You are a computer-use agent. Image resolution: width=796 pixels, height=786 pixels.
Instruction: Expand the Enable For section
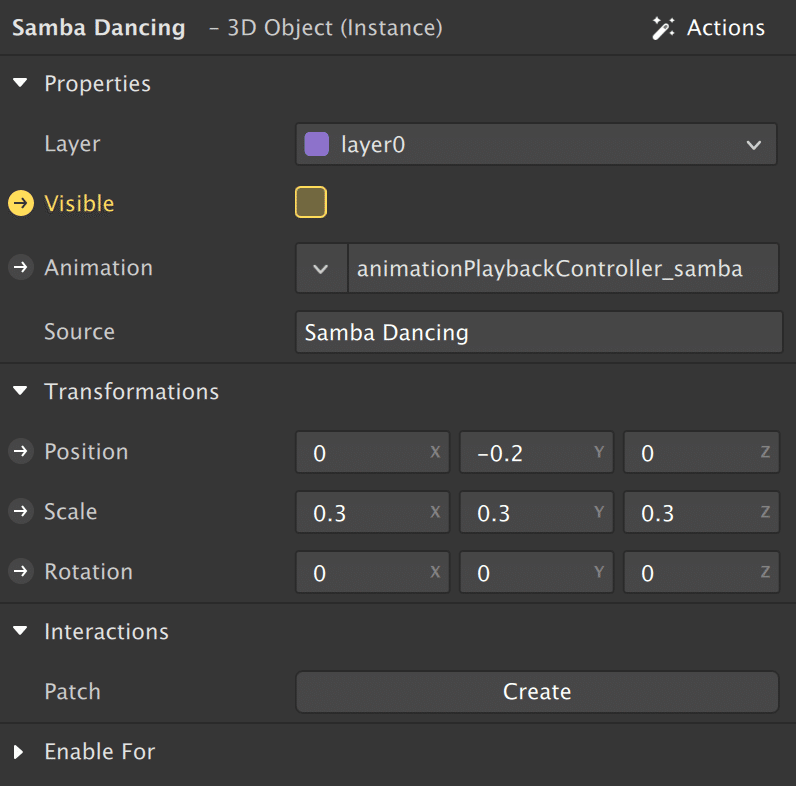(x=20, y=752)
